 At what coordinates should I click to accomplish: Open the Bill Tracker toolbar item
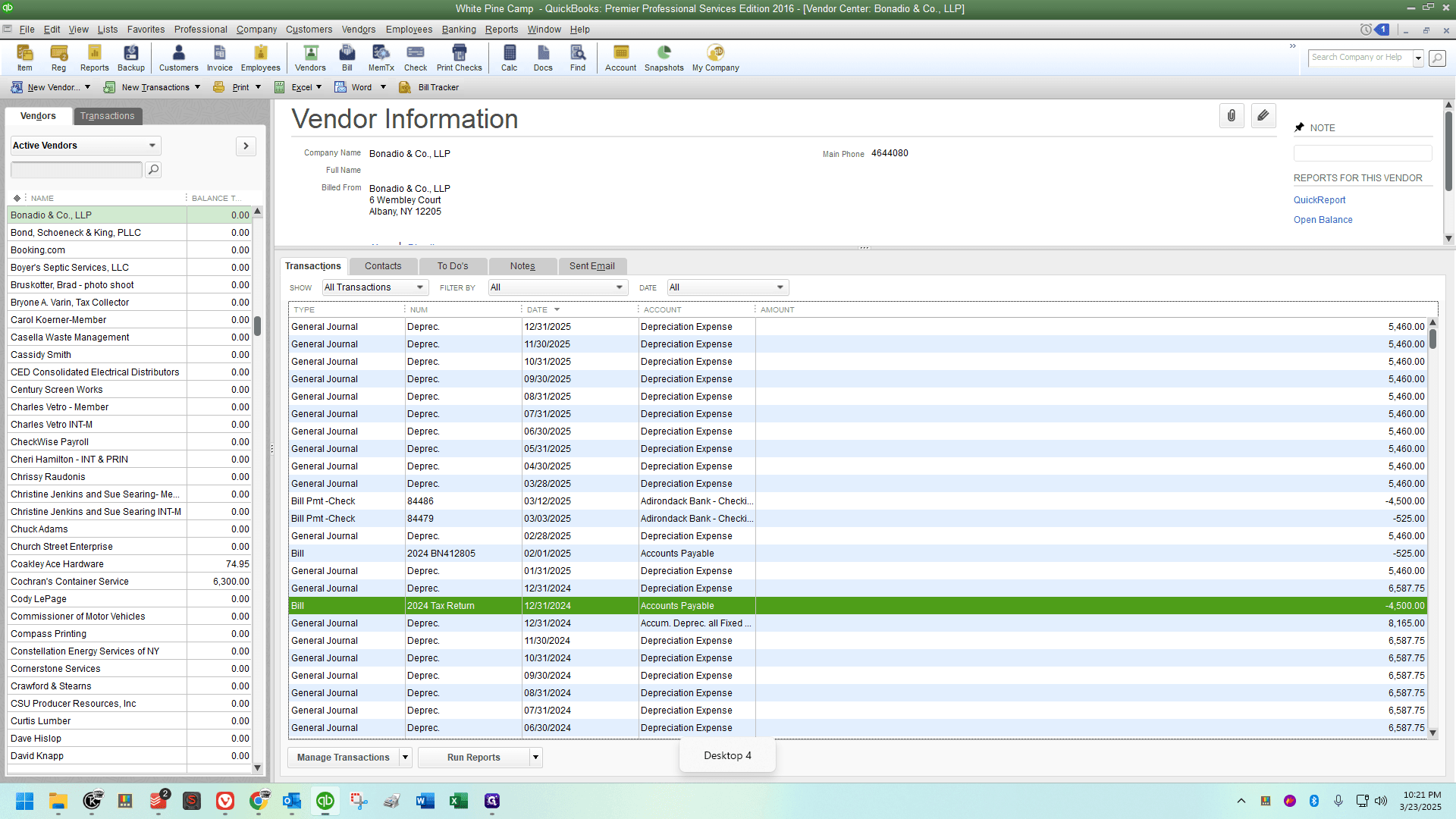(x=429, y=87)
